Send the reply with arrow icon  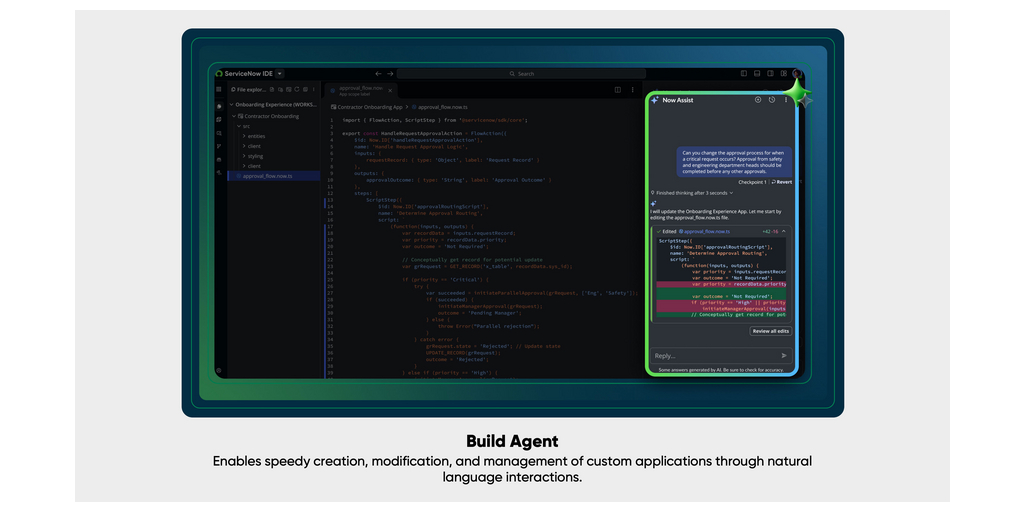(784, 356)
